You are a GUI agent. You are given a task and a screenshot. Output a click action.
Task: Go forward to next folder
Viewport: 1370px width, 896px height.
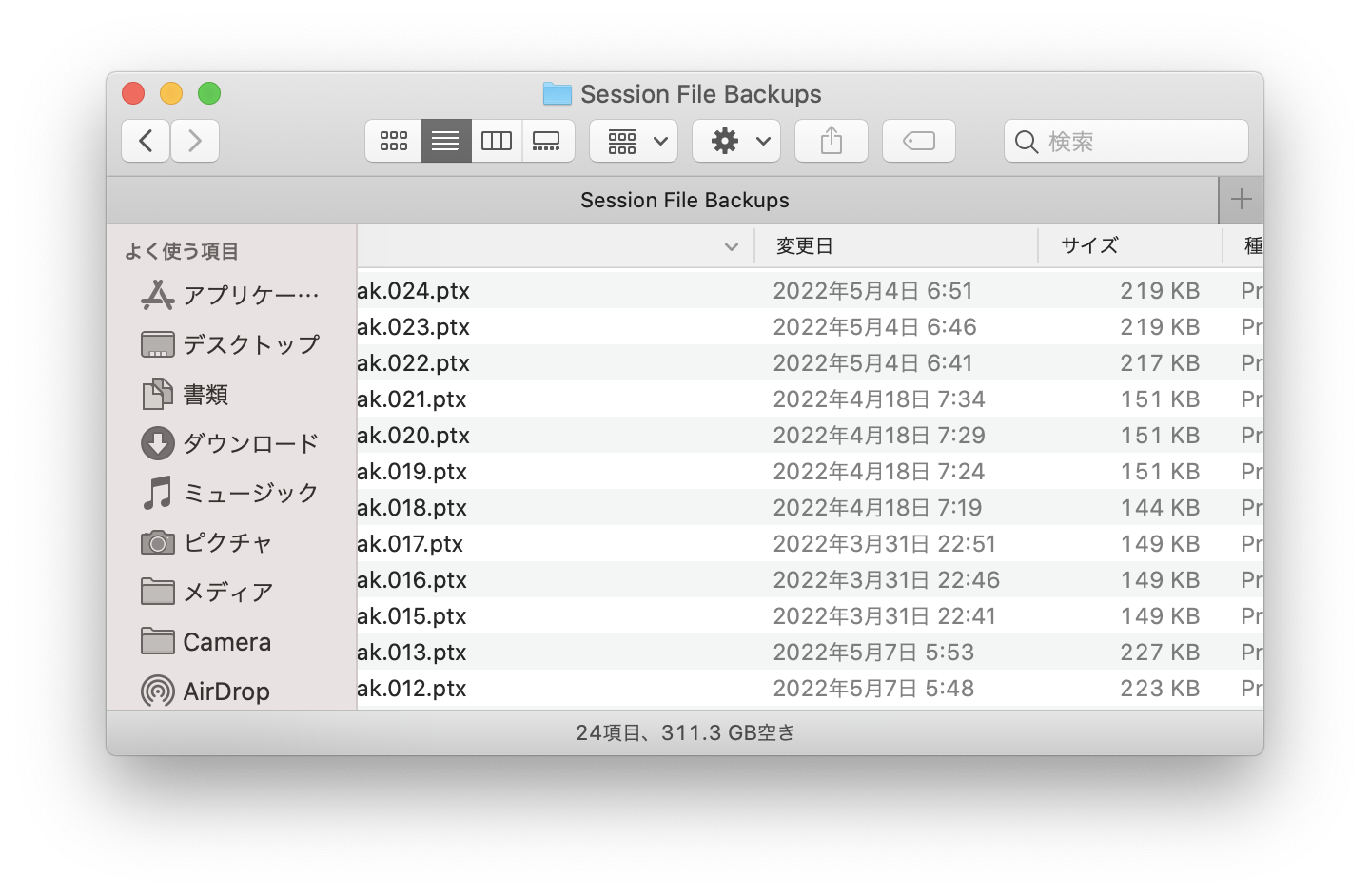point(195,141)
